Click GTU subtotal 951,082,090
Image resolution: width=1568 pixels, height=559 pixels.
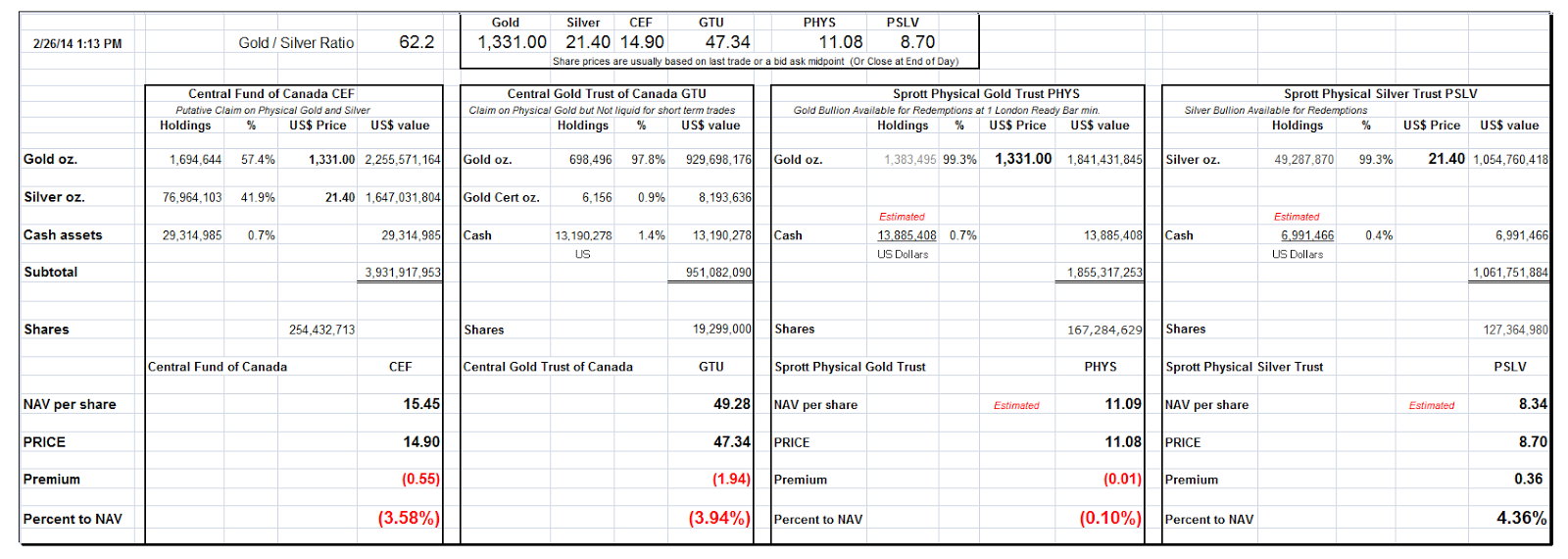click(718, 273)
